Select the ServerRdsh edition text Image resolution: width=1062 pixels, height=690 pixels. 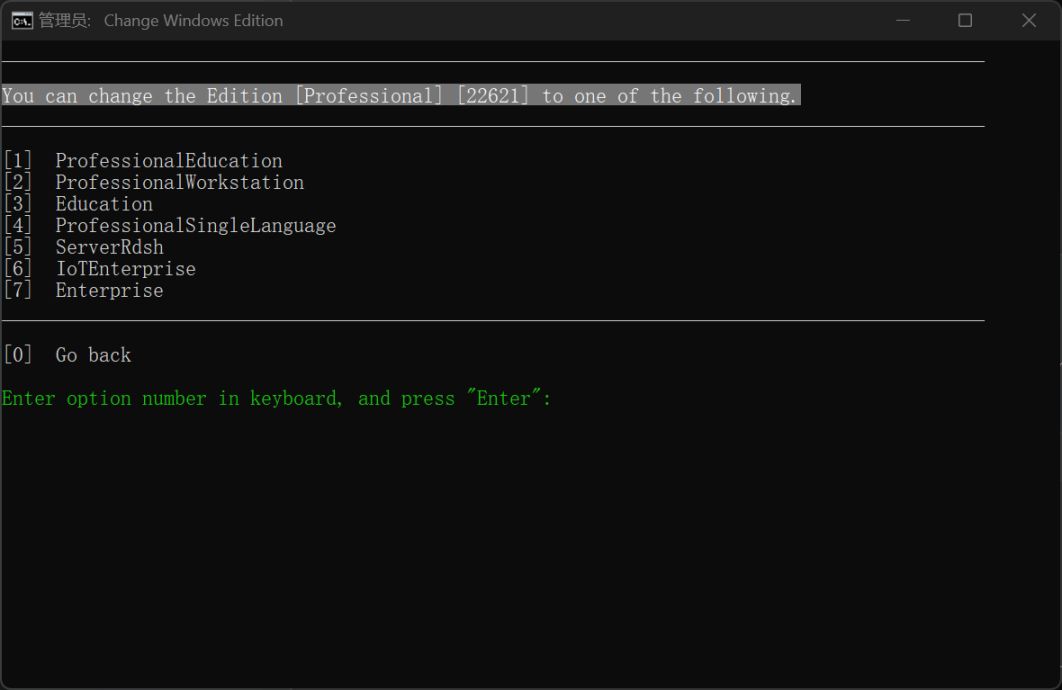click(109, 247)
